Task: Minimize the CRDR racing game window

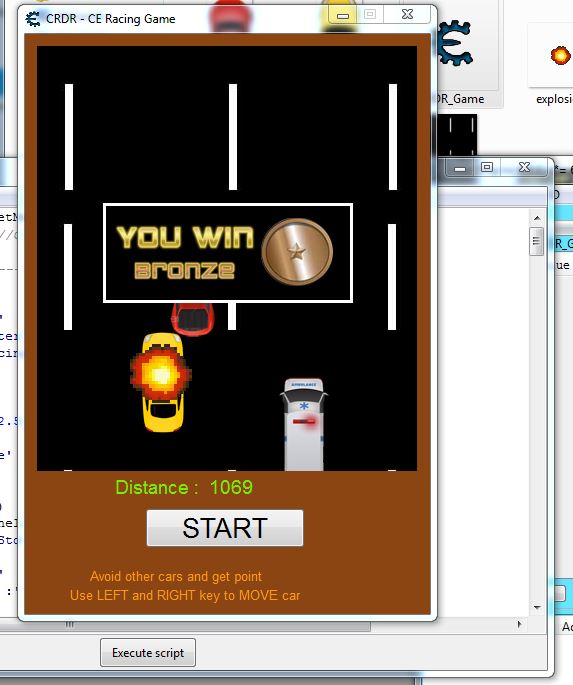Action: pos(343,15)
